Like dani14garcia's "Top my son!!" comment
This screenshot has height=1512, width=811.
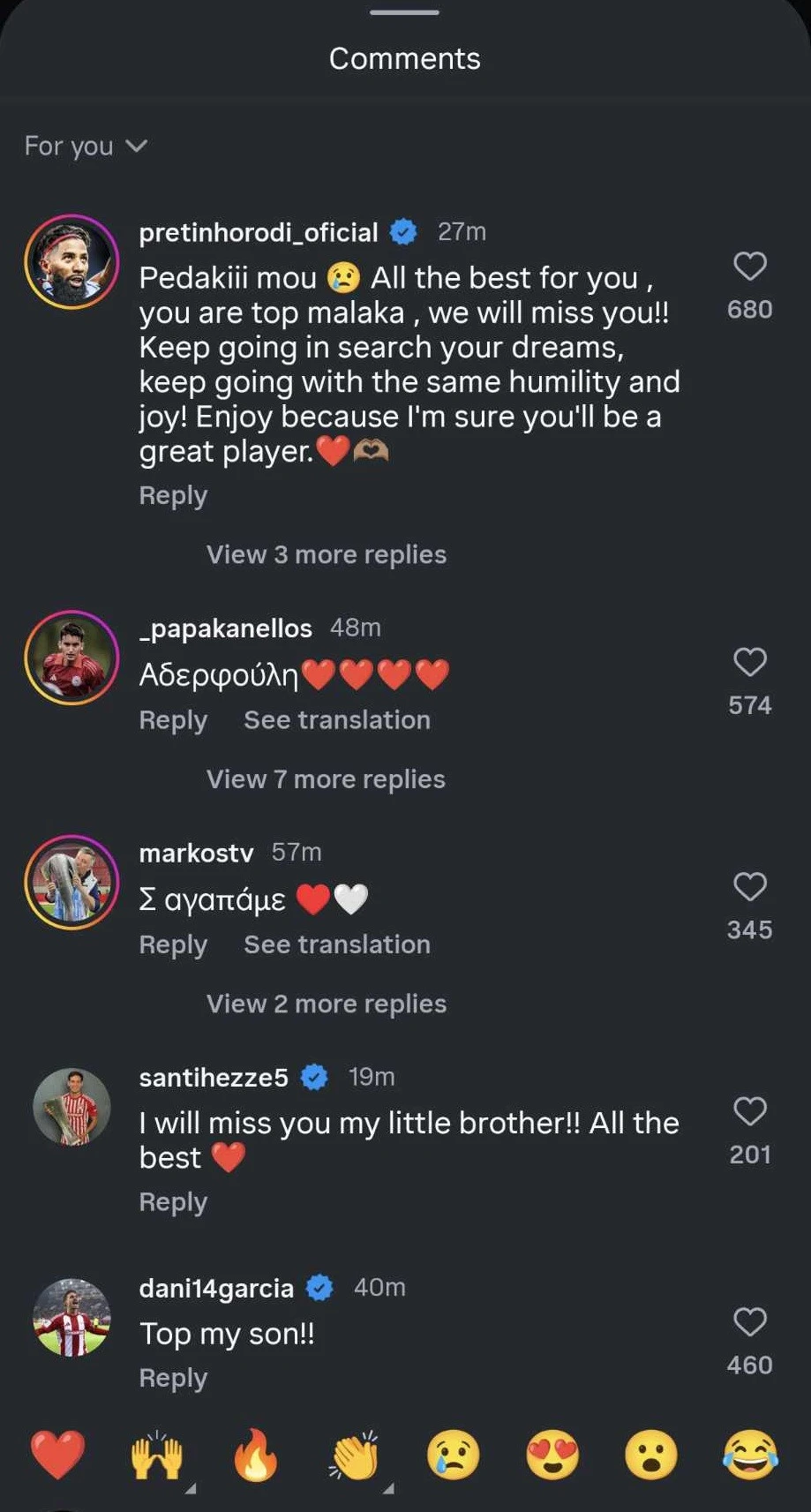point(749,1322)
